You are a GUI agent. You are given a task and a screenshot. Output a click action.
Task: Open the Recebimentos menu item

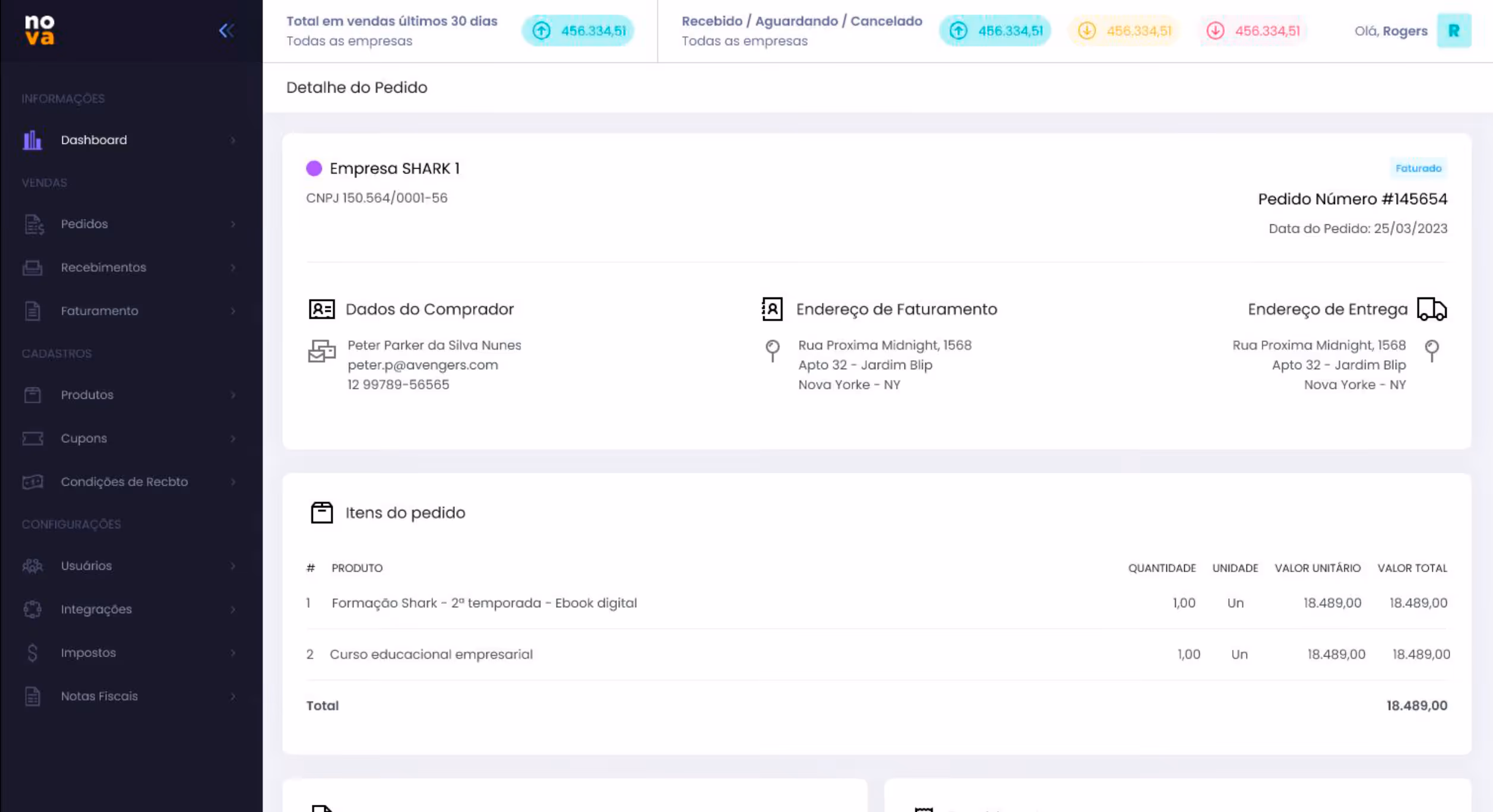click(x=103, y=268)
